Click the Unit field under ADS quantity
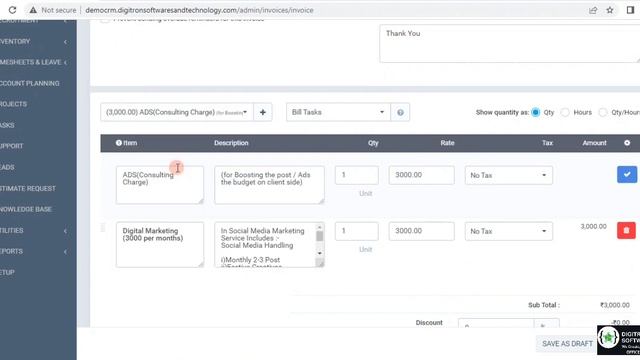The height and width of the screenshot is (360, 640). 365,193
